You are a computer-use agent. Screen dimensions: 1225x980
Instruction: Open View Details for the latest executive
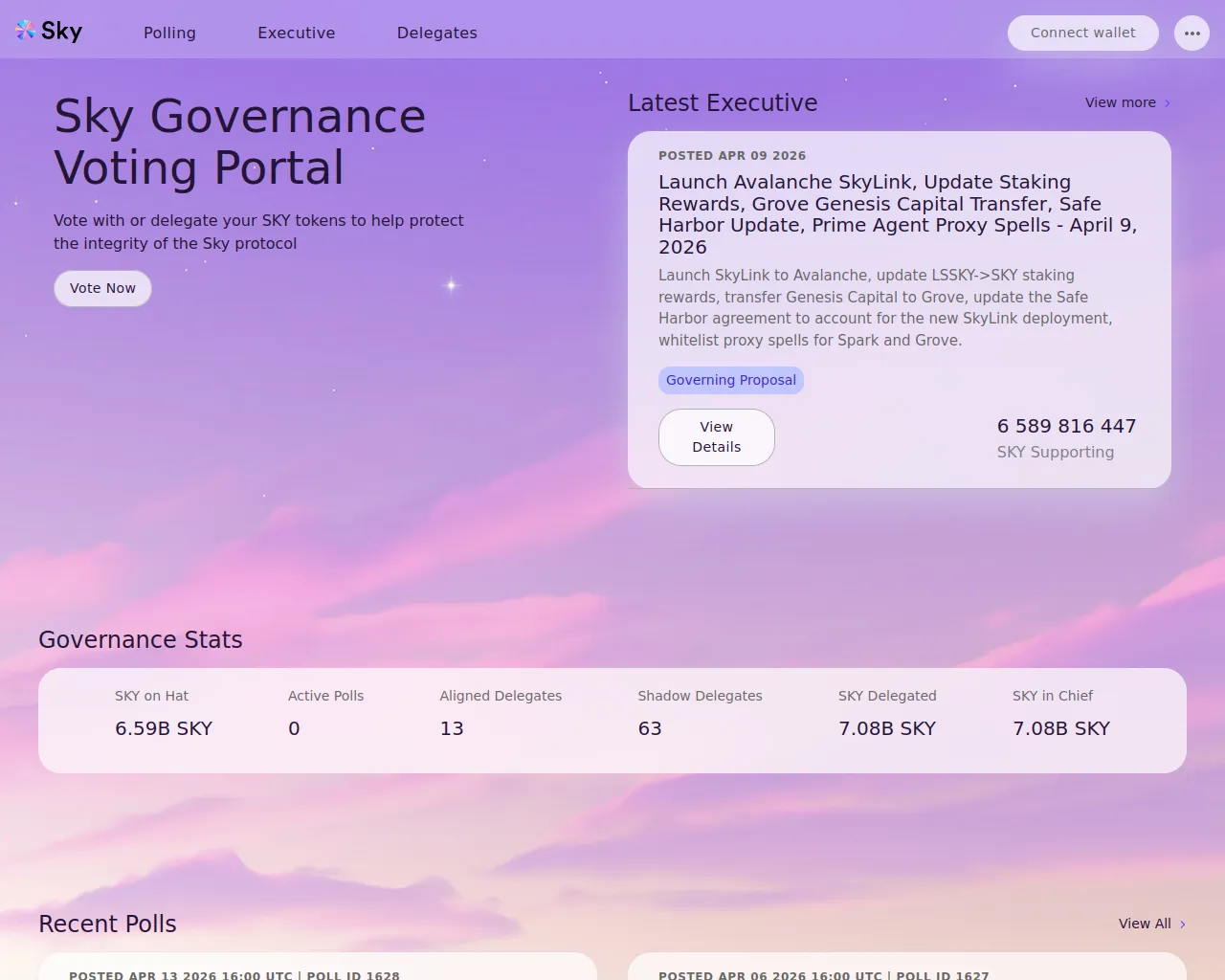(717, 437)
